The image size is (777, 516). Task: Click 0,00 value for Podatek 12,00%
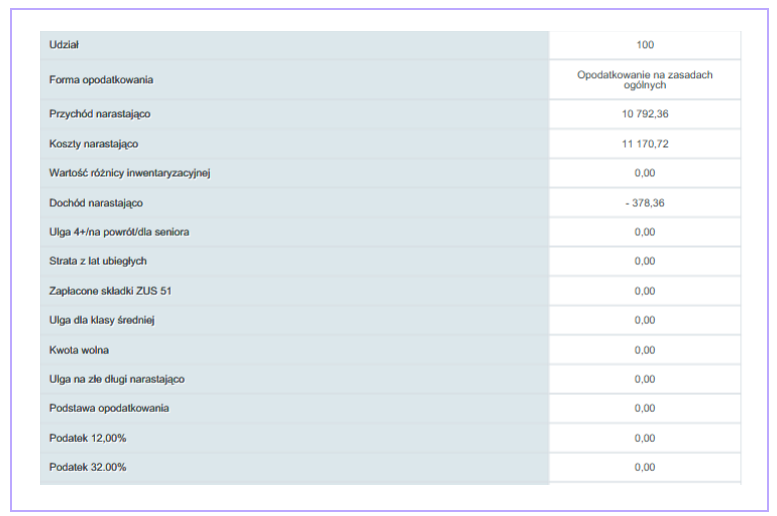click(645, 438)
